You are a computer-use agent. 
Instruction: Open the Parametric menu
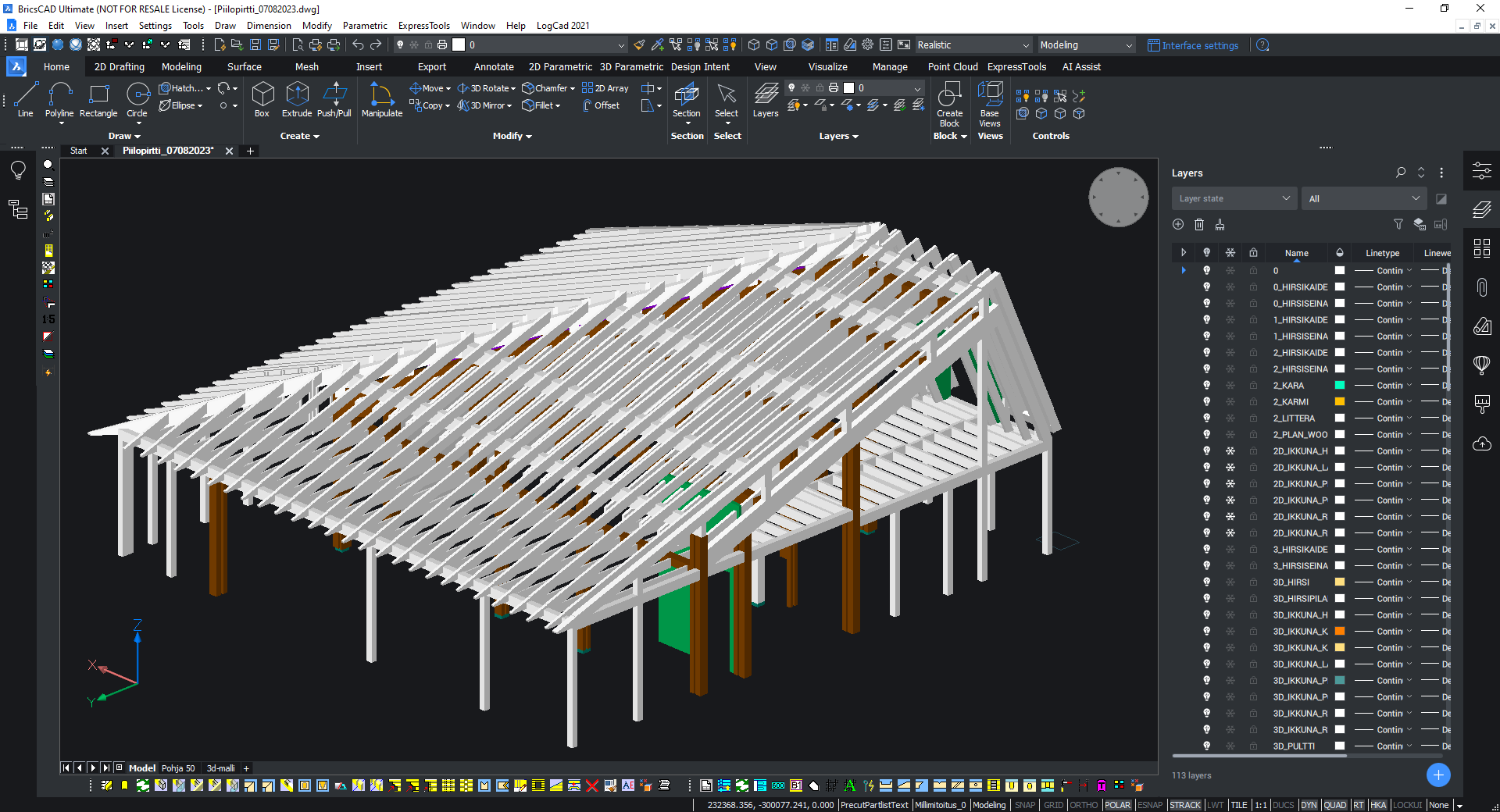tap(365, 26)
